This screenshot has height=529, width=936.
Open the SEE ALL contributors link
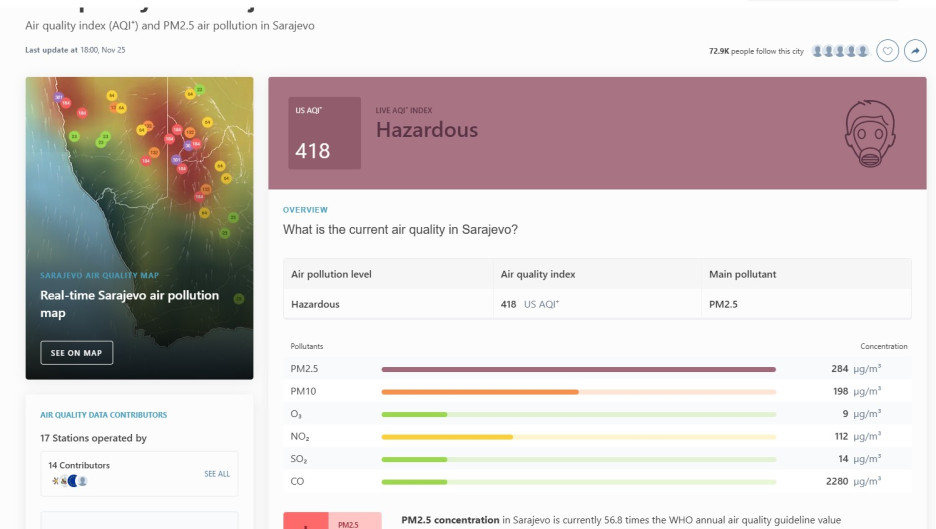(217, 473)
